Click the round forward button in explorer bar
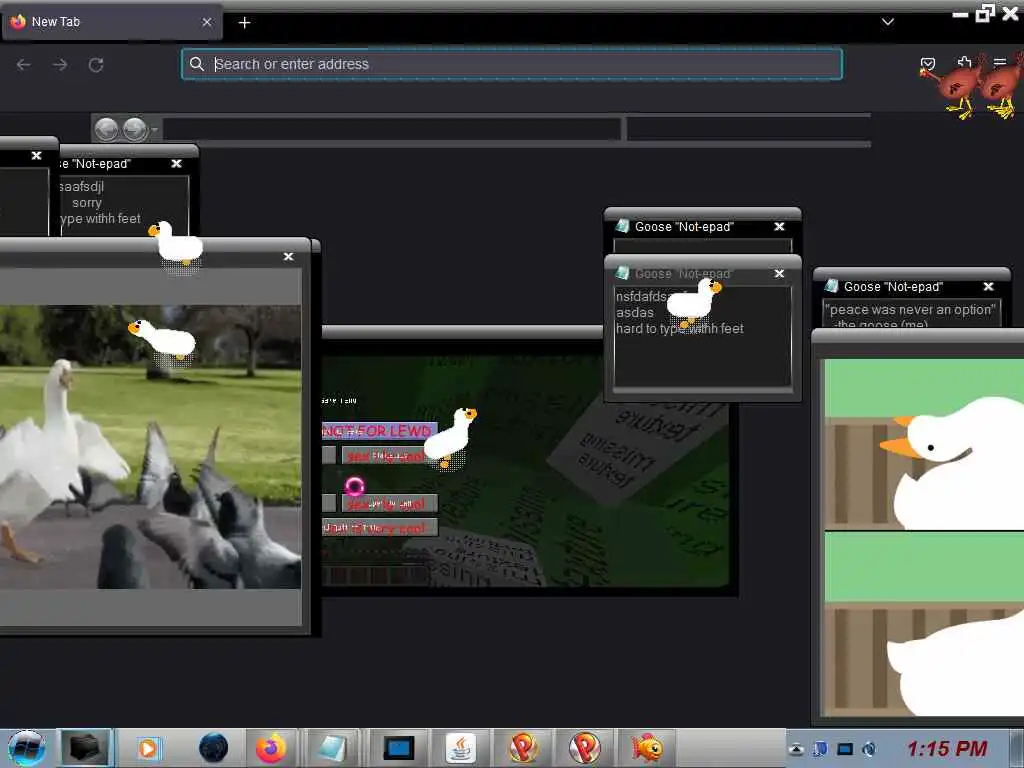Viewport: 1024px width, 768px height. (x=135, y=129)
